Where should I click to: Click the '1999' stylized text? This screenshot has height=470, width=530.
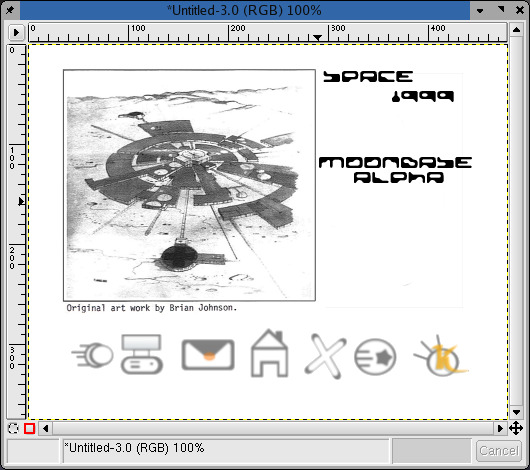pyautogui.click(x=423, y=96)
